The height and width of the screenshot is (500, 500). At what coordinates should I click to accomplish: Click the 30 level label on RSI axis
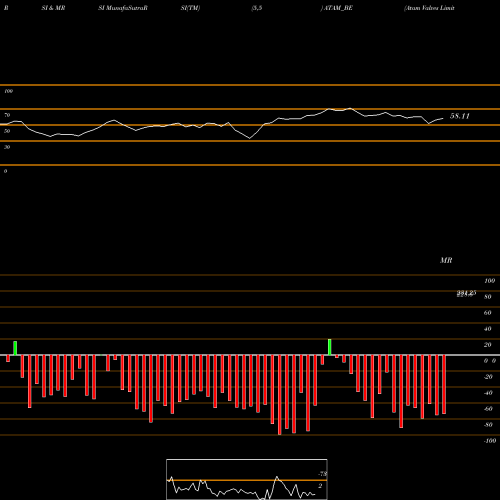(7, 147)
